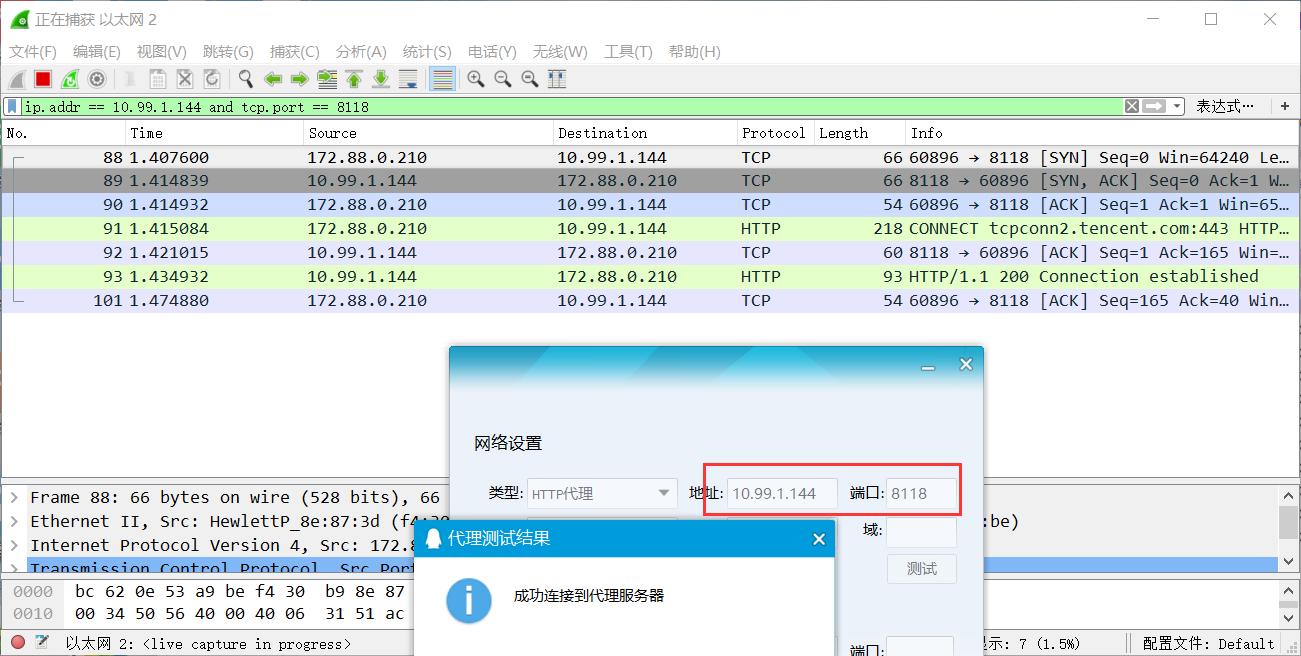Expand the Ethernet II detail tree
The image size is (1301, 656).
point(14,521)
